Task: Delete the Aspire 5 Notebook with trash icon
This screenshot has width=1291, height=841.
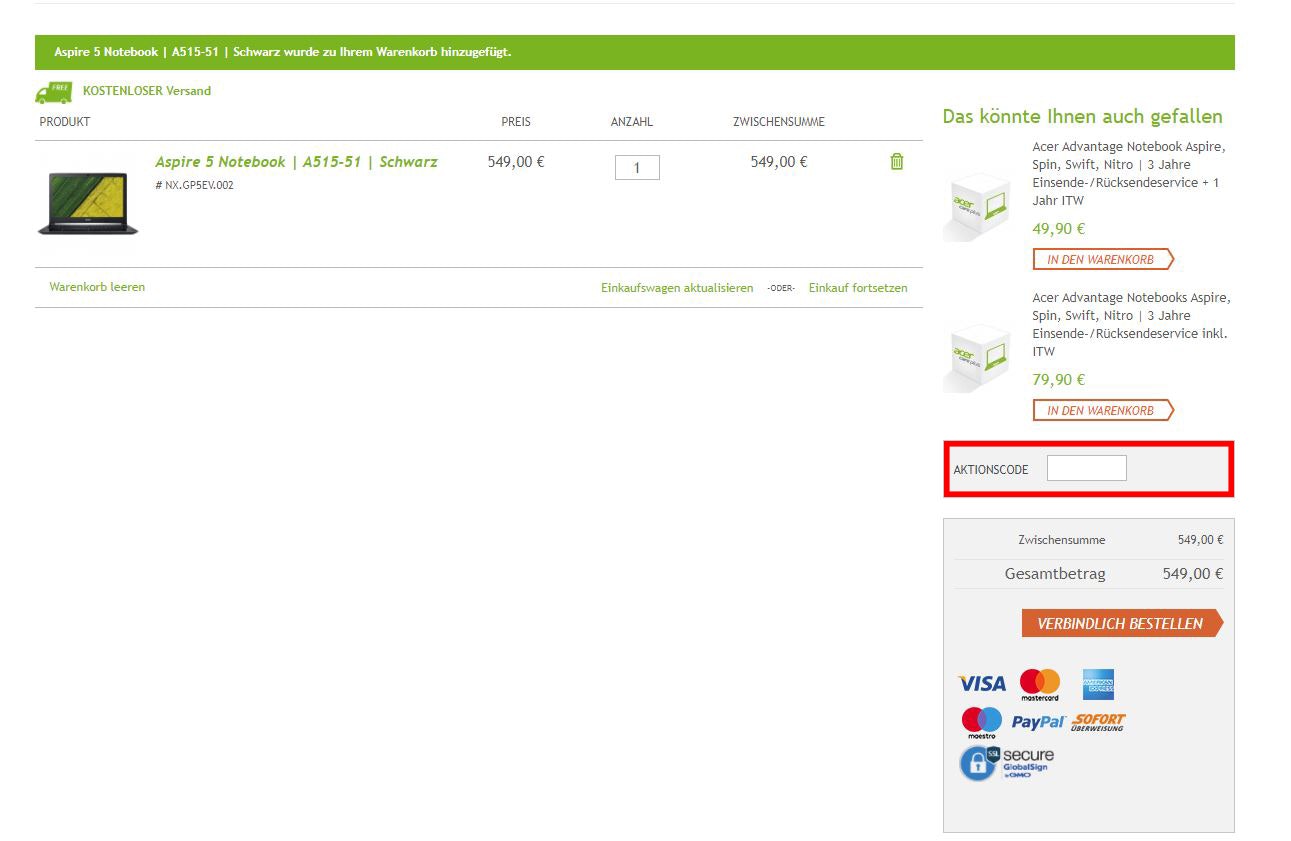Action: [896, 161]
